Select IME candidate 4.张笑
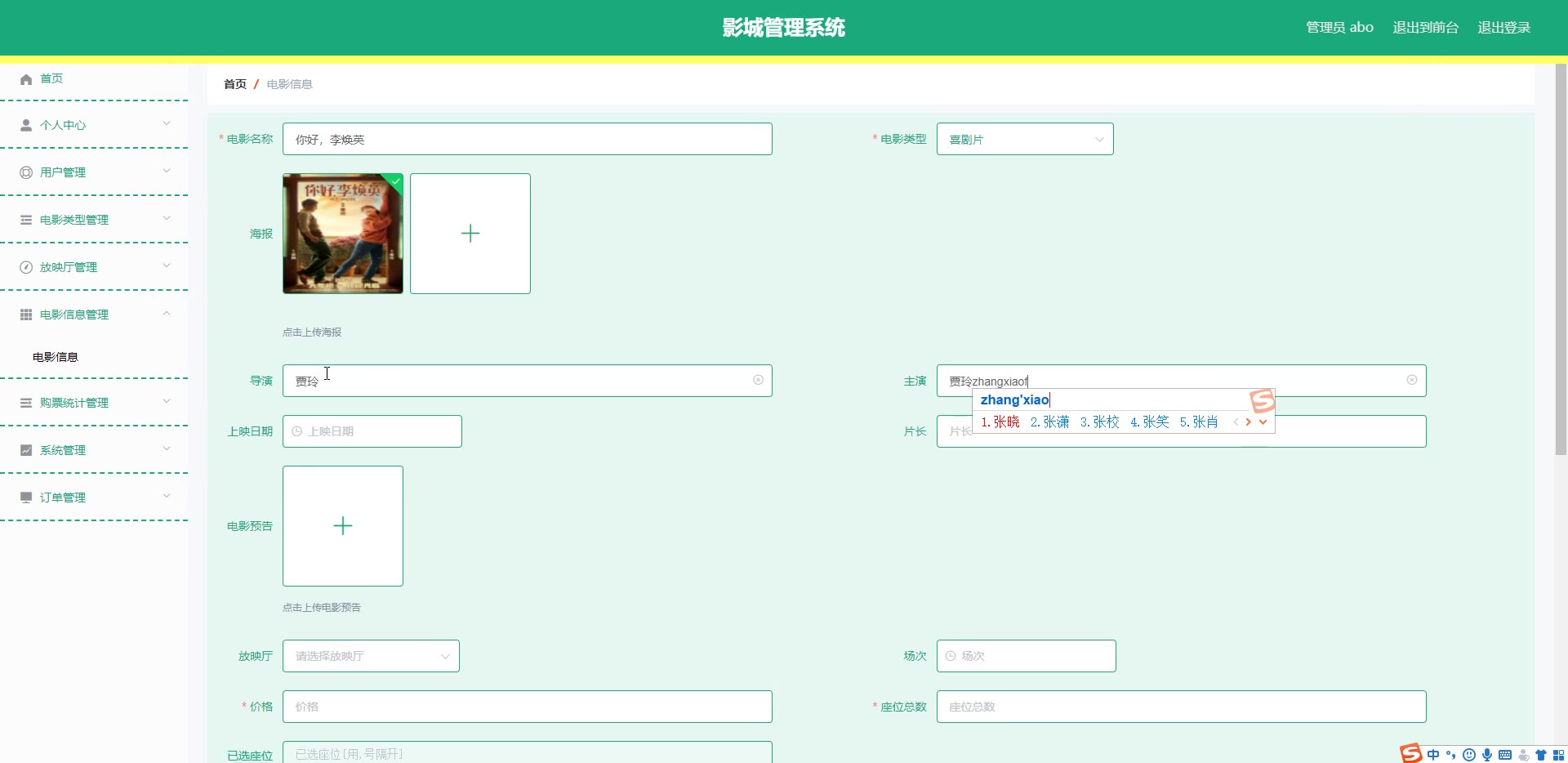 click(1150, 422)
